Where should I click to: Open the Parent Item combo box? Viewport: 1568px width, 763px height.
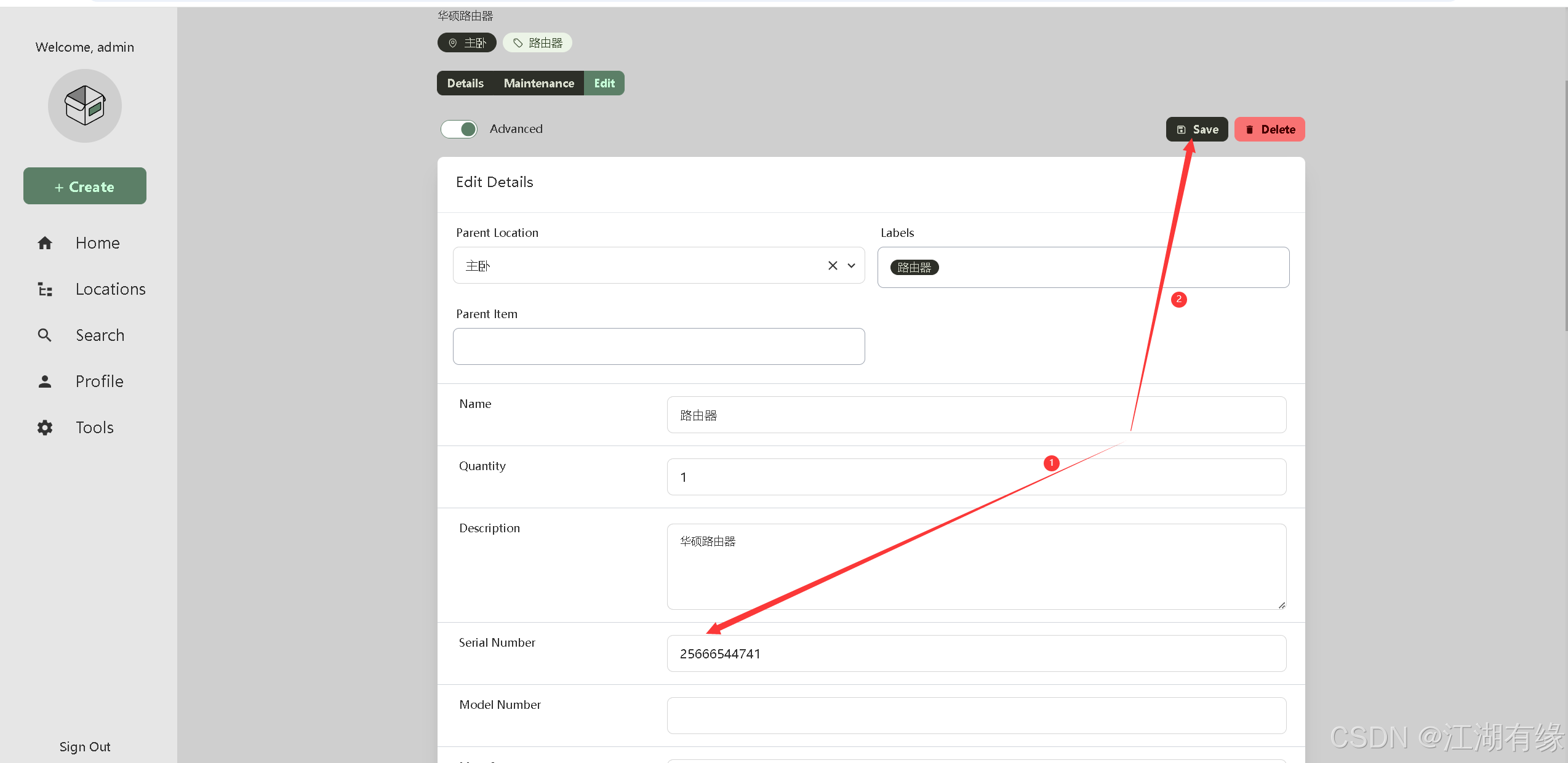(658, 346)
